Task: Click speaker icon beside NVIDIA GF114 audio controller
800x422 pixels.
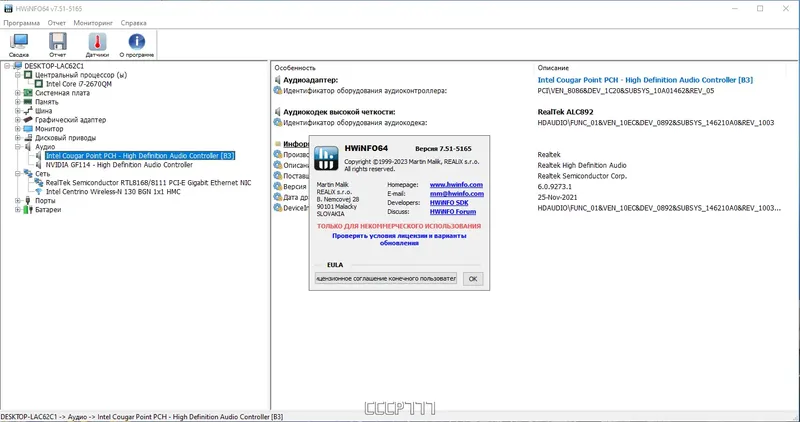Action: coord(39,165)
